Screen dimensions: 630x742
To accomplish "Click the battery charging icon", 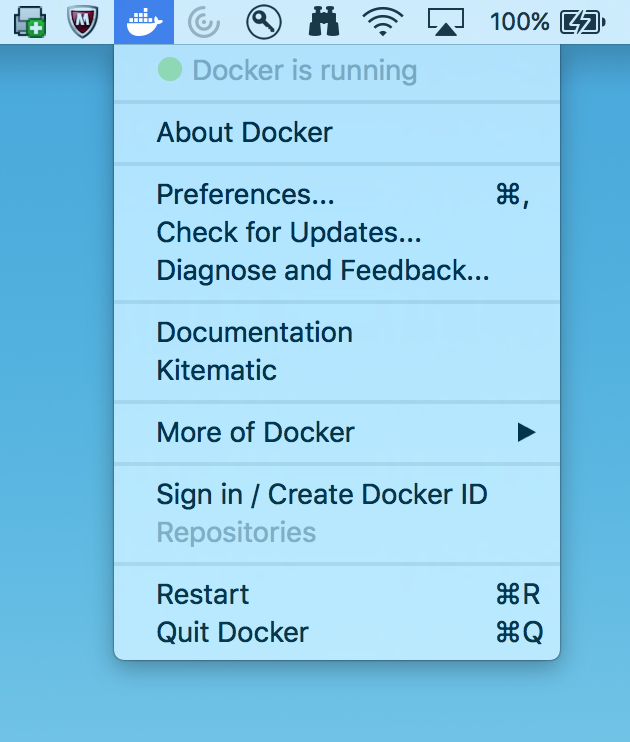I will (x=583, y=21).
